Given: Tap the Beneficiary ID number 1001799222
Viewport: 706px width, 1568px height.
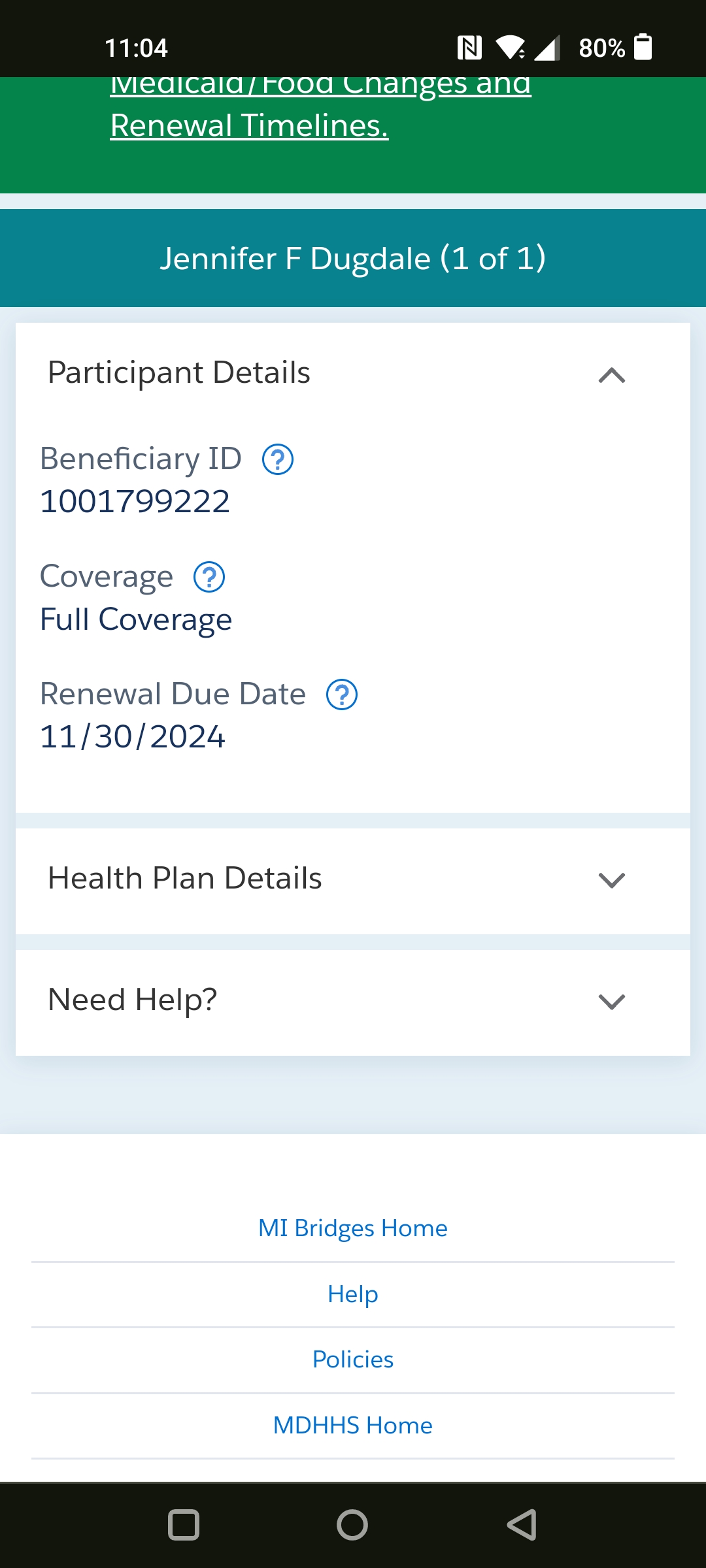Looking at the screenshot, I should pyautogui.click(x=135, y=502).
